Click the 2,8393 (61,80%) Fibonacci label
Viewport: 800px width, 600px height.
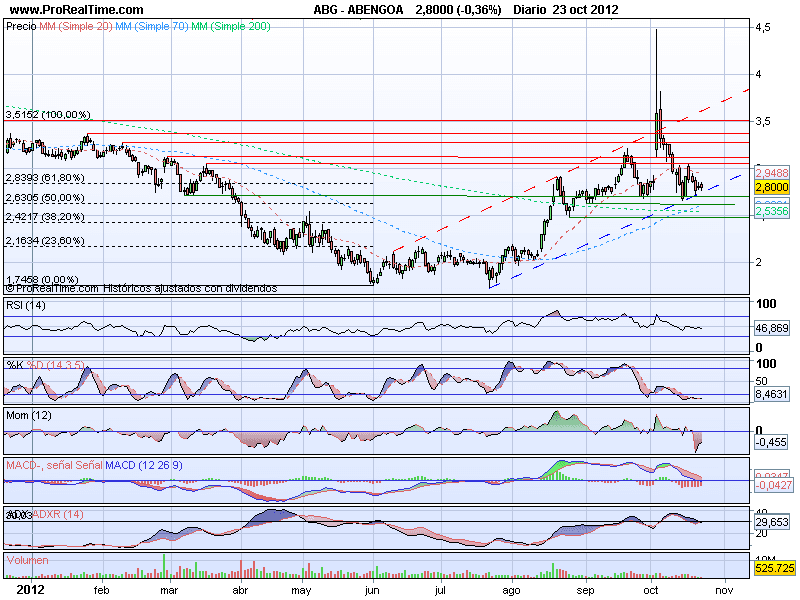(45, 178)
